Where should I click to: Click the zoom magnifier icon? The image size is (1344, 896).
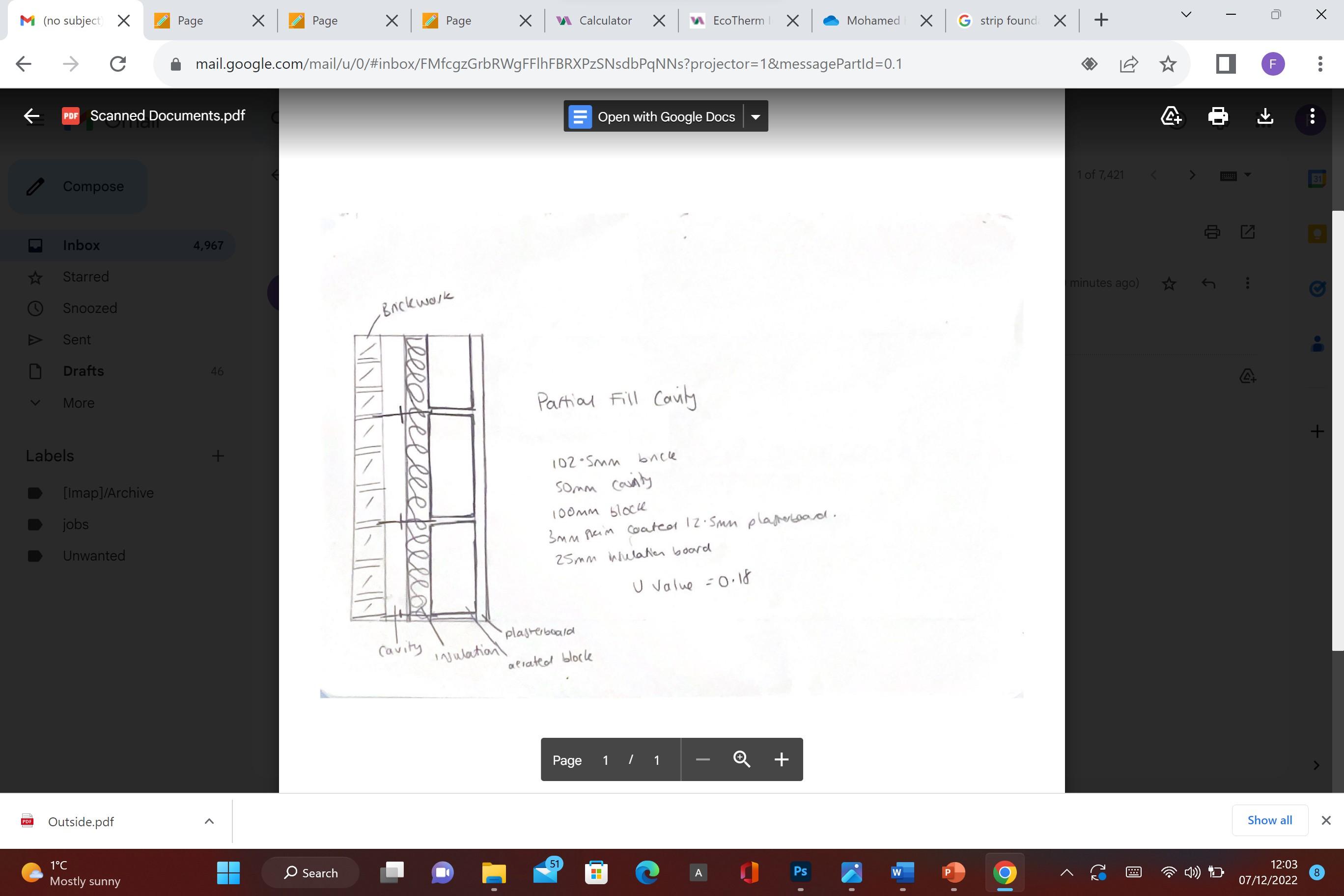point(742,759)
